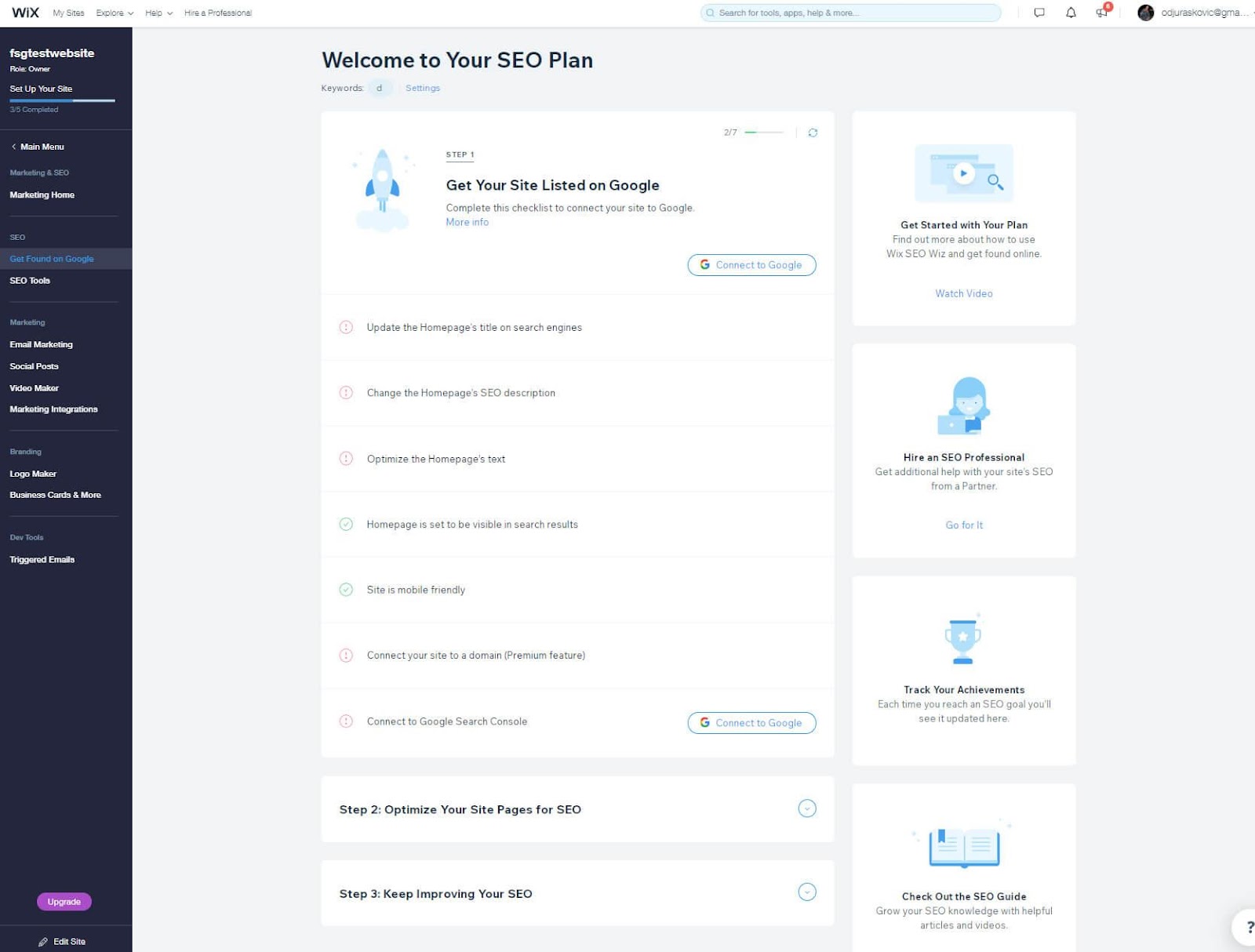Select Get Found on Google in sidebar
Screen dimensions: 1255x952
click(x=51, y=258)
